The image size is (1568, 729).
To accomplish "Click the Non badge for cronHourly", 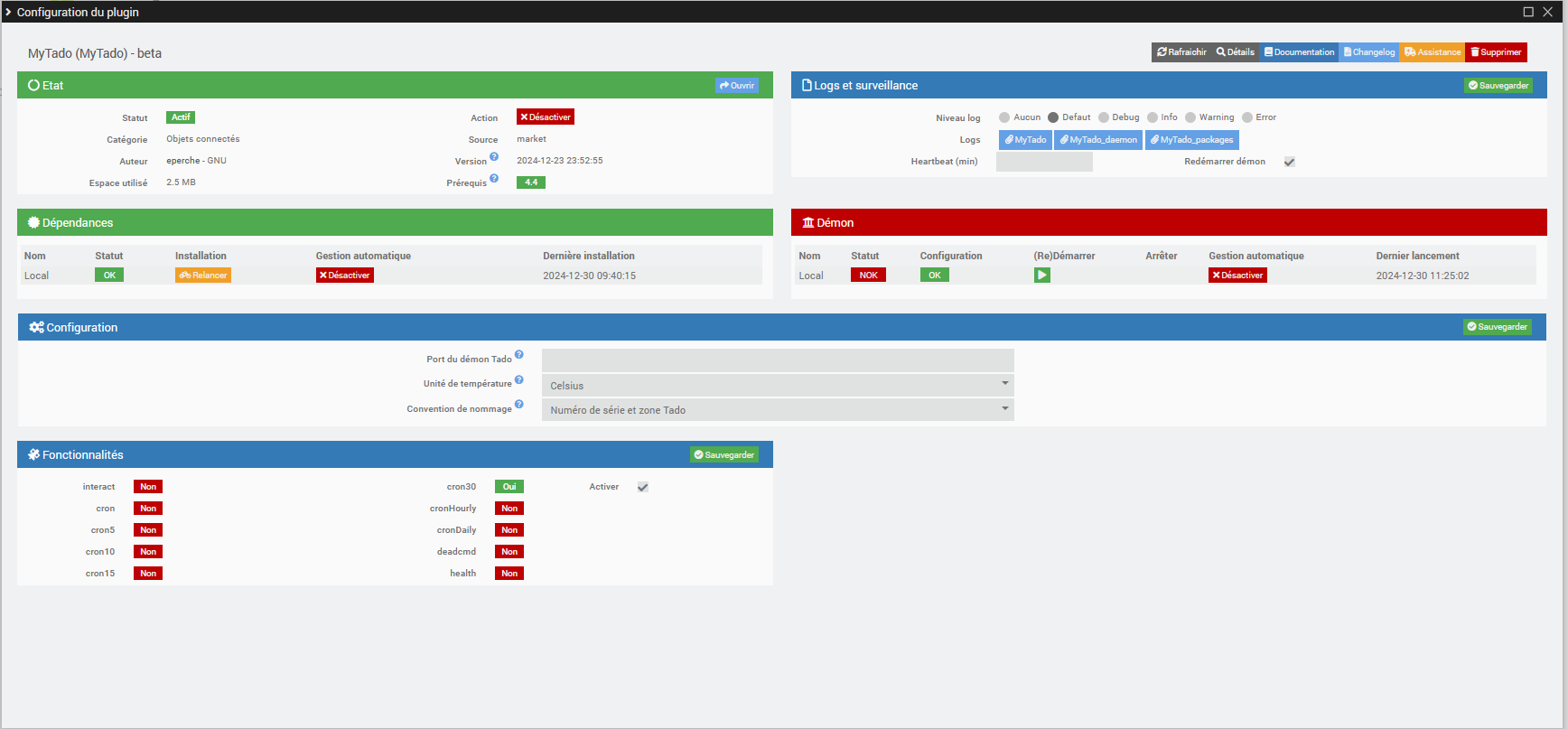I will (509, 509).
